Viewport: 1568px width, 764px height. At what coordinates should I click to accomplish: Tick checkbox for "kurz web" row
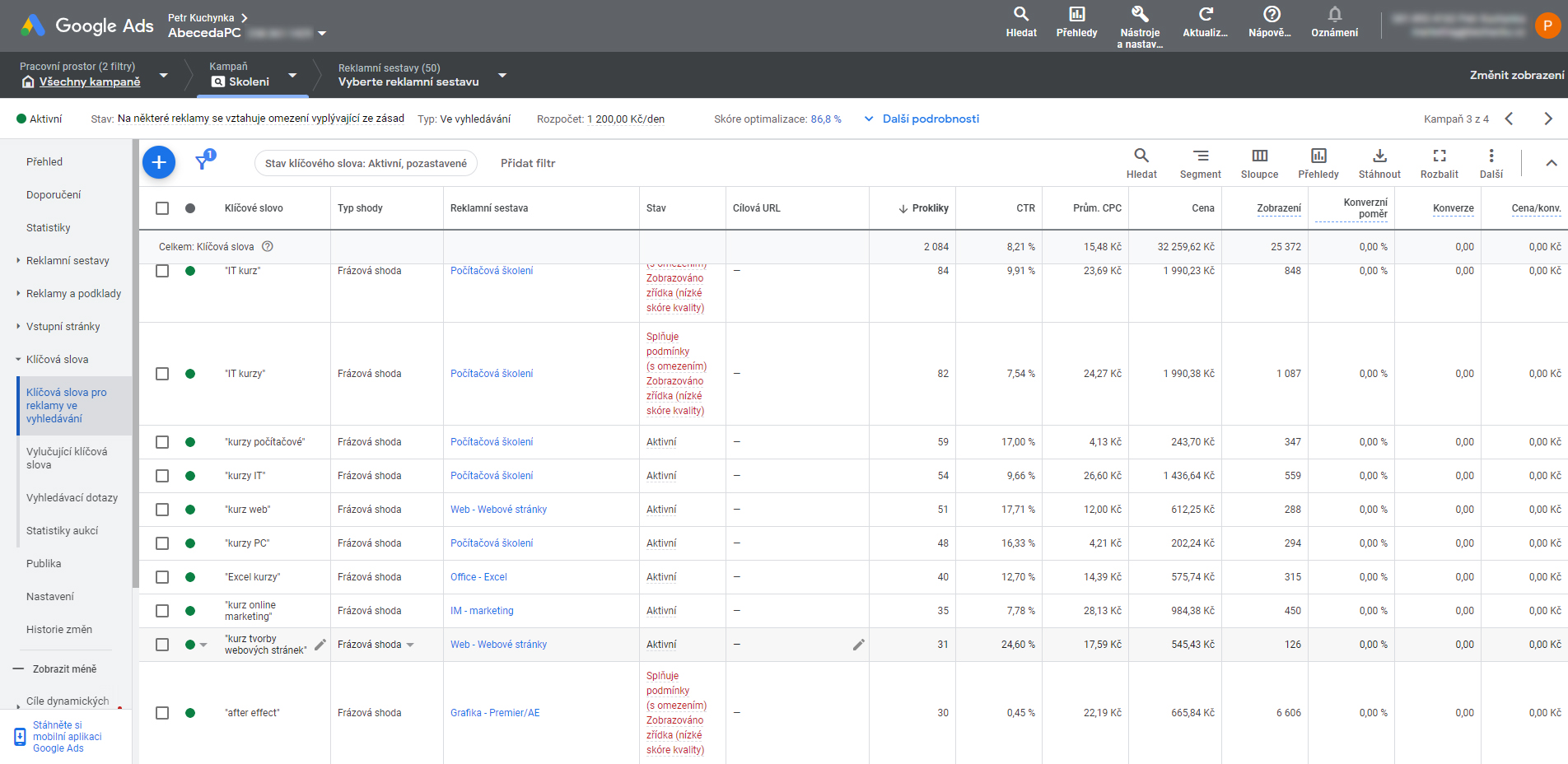coord(162,510)
